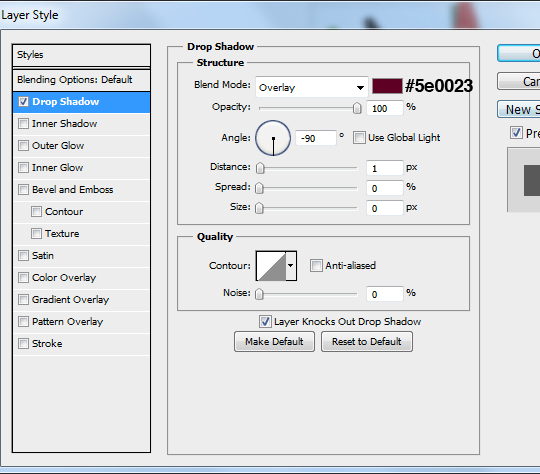
Task: Click the Spread value field
Action: click(385, 188)
